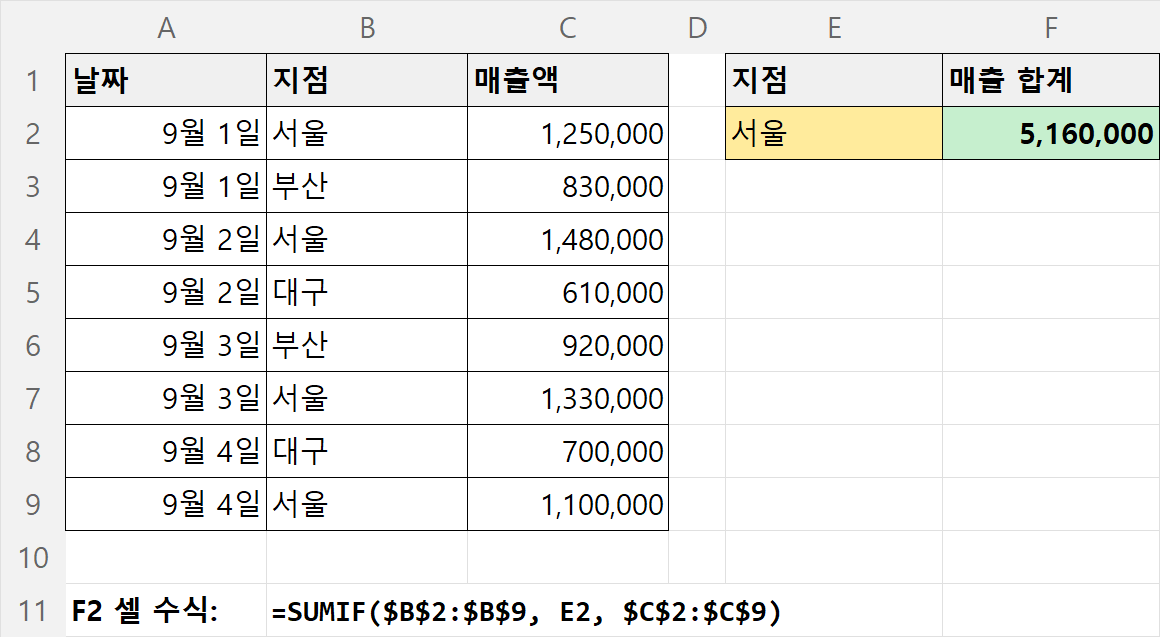Select row 2 header

coord(33,133)
